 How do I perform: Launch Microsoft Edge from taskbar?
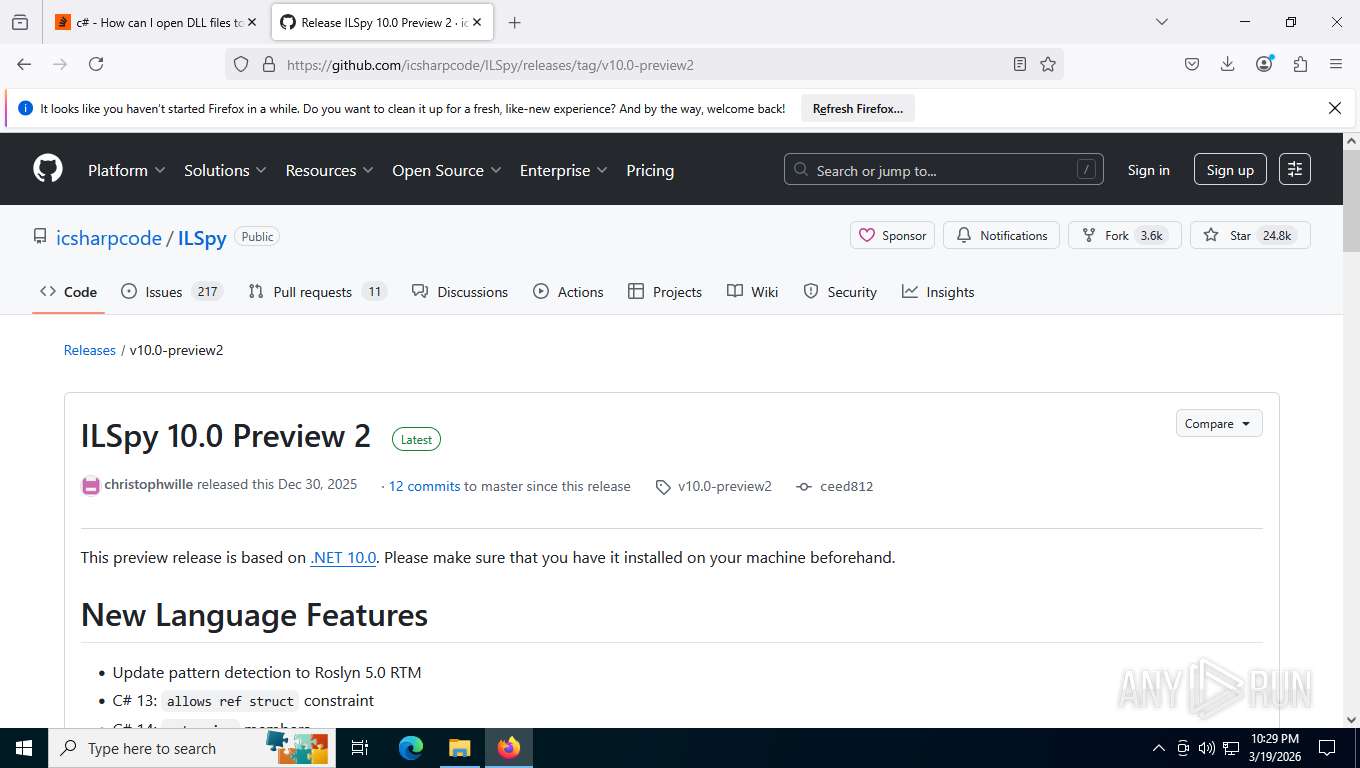[x=411, y=748]
